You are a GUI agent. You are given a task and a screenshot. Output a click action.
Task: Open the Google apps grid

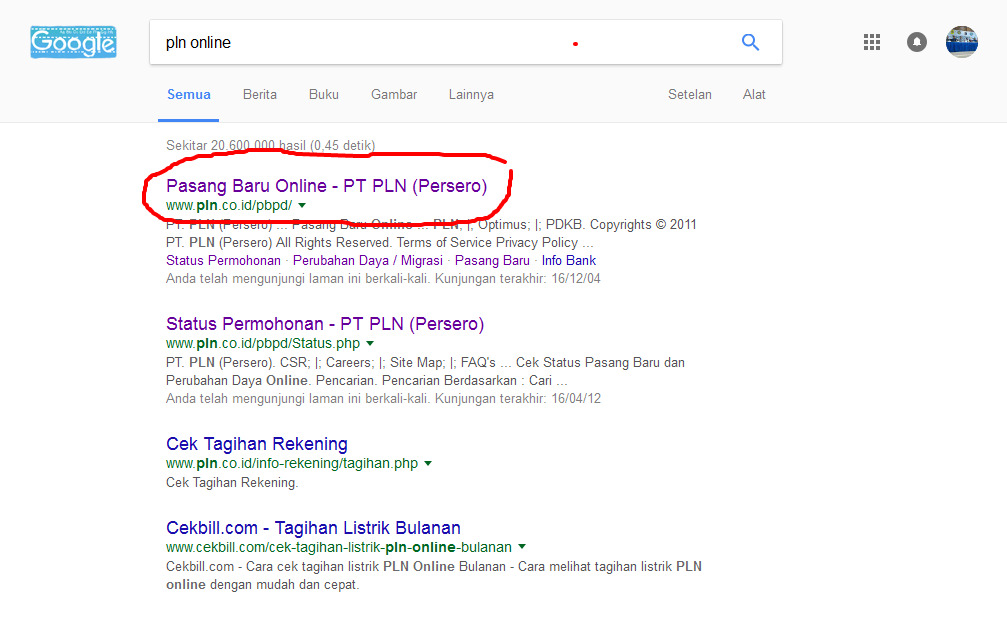pyautogui.click(x=871, y=42)
